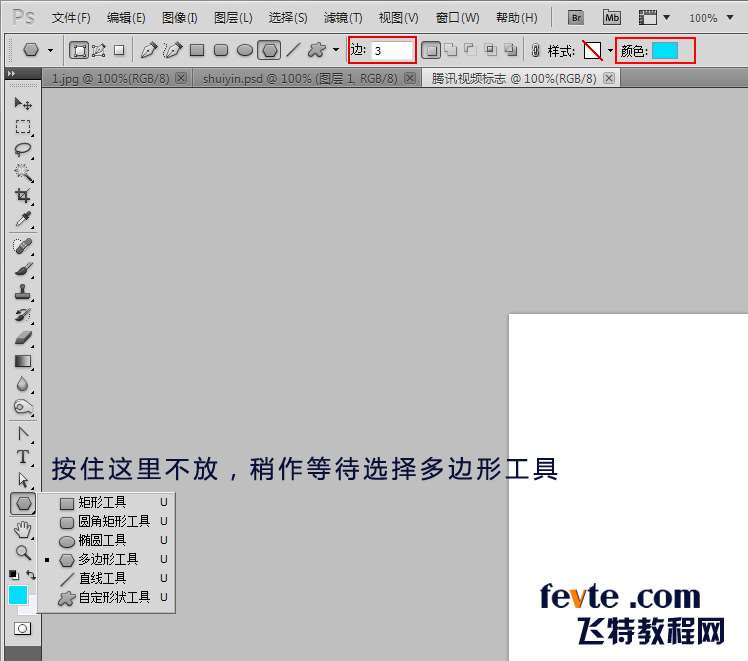
Task: Open the 100% zoom level dropdown
Action: [x=730, y=18]
